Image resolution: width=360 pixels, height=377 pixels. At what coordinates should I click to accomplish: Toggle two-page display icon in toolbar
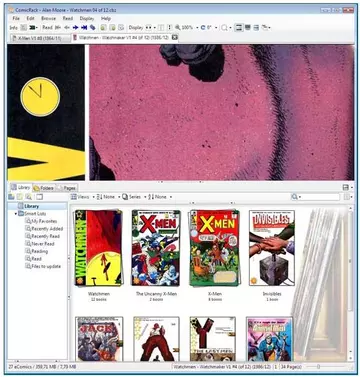point(149,28)
